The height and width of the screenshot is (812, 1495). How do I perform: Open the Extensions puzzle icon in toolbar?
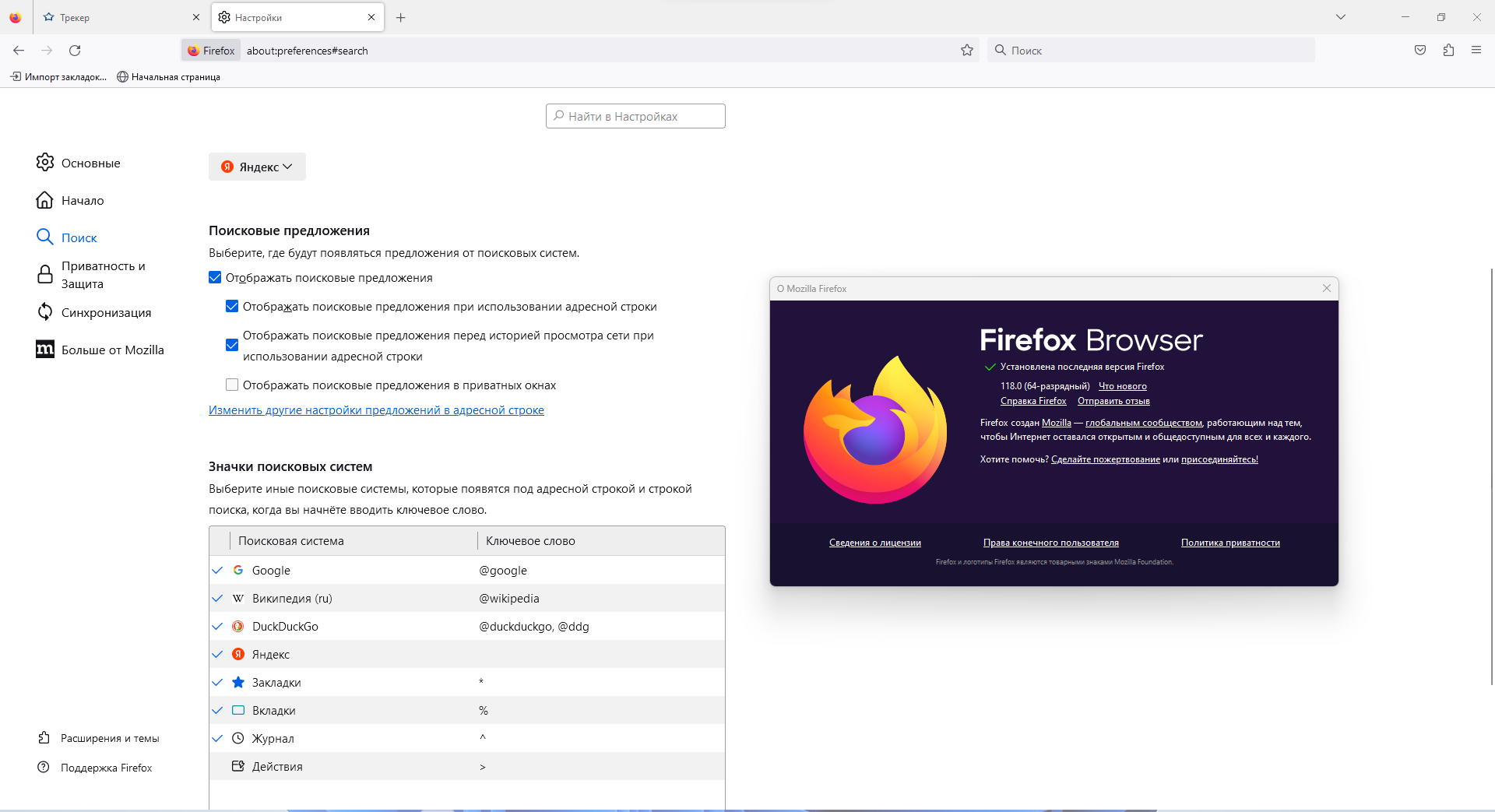tap(1448, 51)
